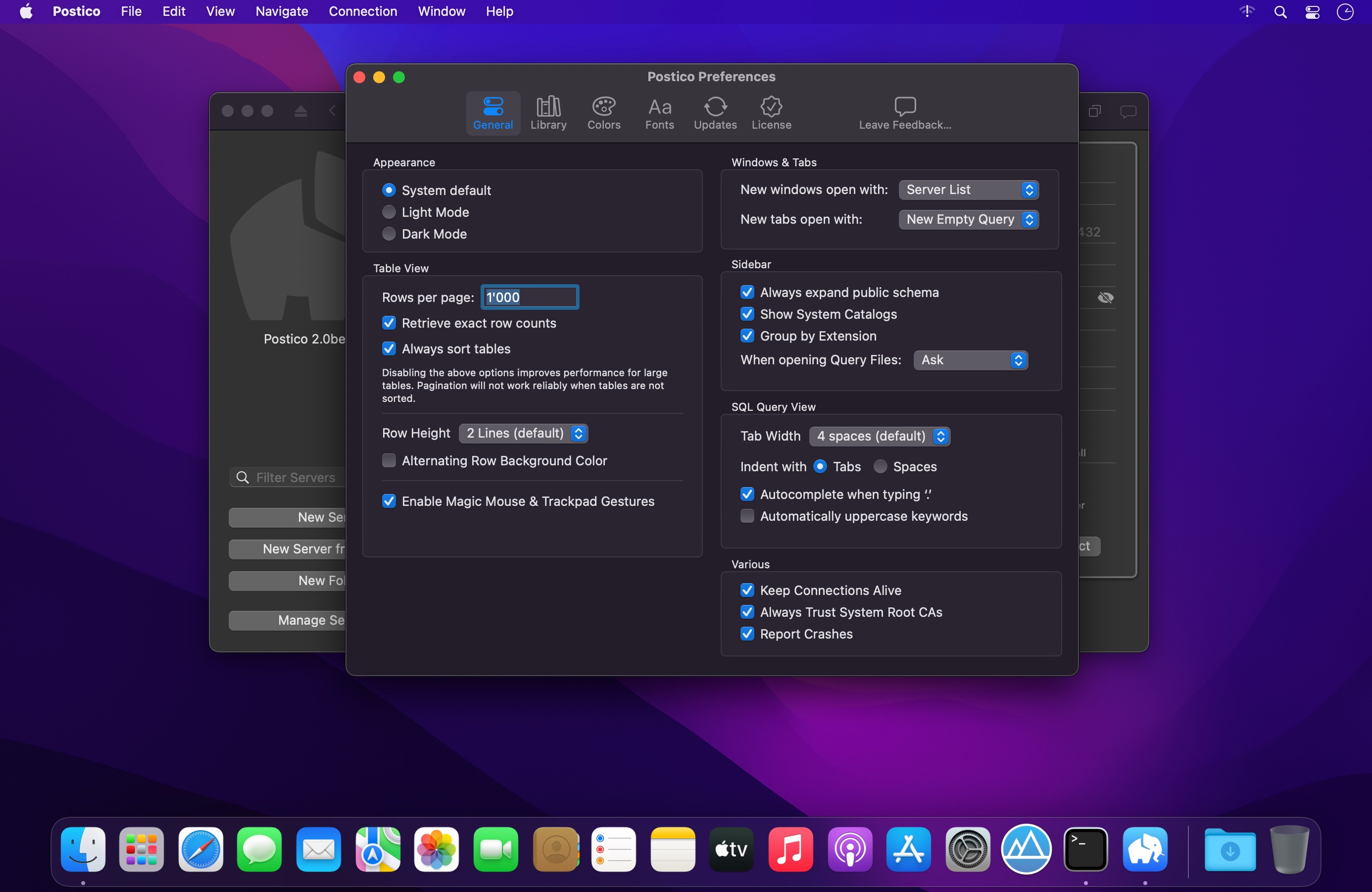Click the password visibility eye icon
The image size is (1372, 892).
pos(1105,297)
